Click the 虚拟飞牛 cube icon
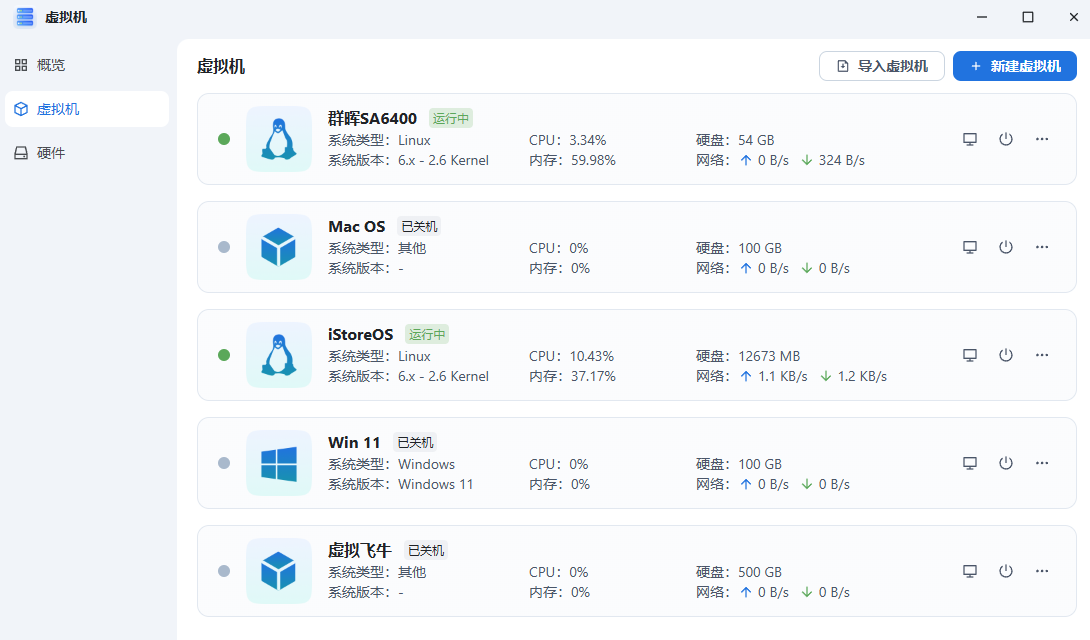Image resolution: width=1090 pixels, height=640 pixels. [x=279, y=571]
